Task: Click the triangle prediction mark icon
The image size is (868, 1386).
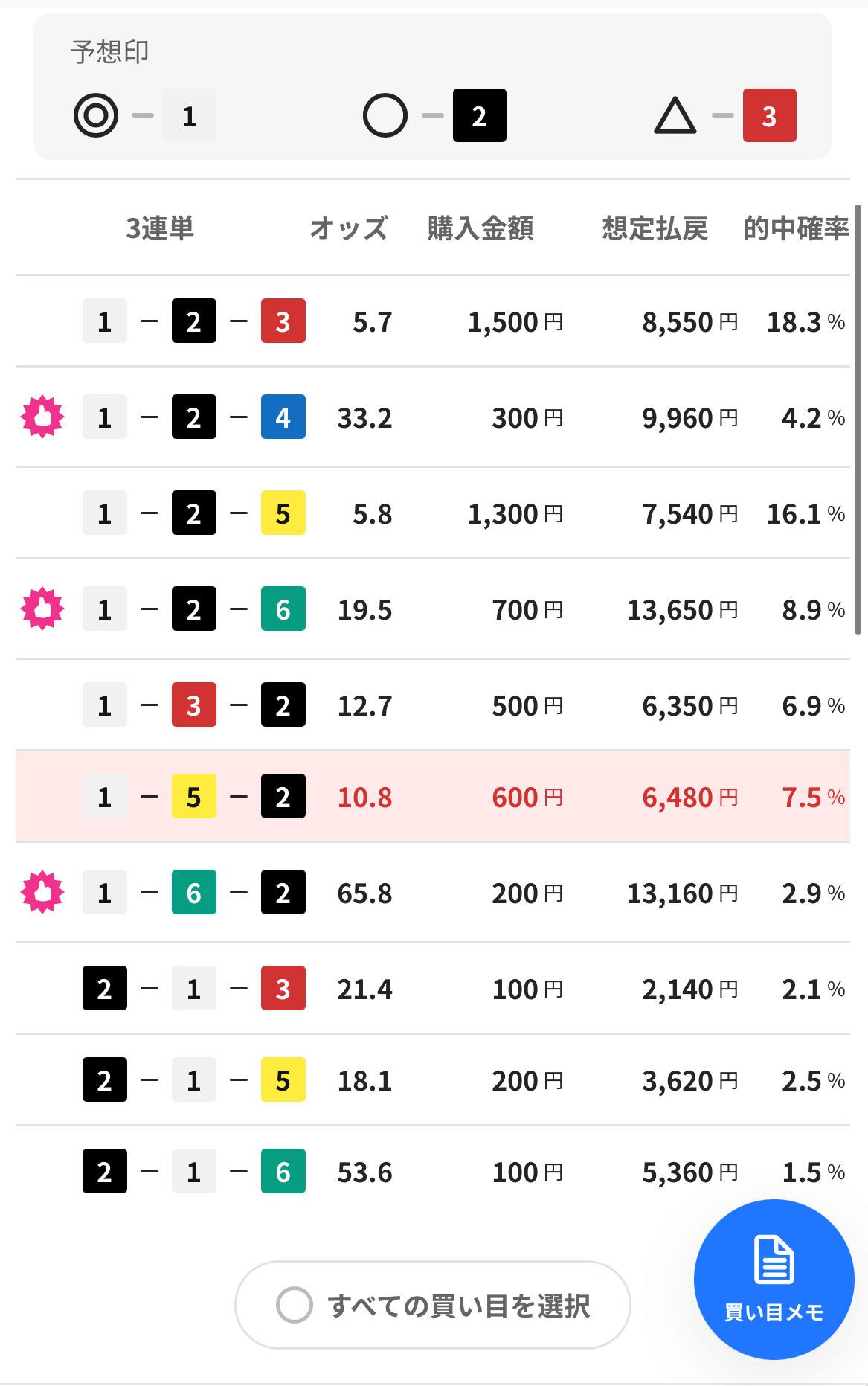Action: tap(675, 115)
